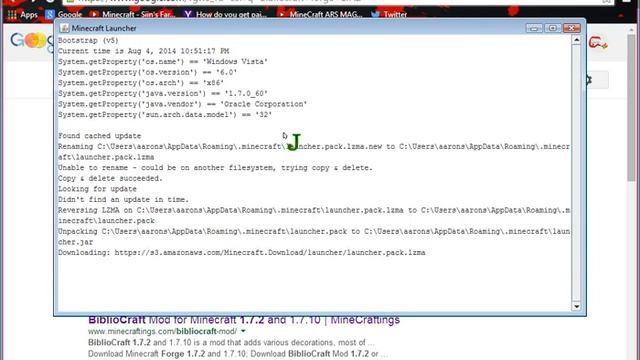Click the launcher log vertical scrollbar track
This screenshot has height=360, width=640.
tap(576, 173)
